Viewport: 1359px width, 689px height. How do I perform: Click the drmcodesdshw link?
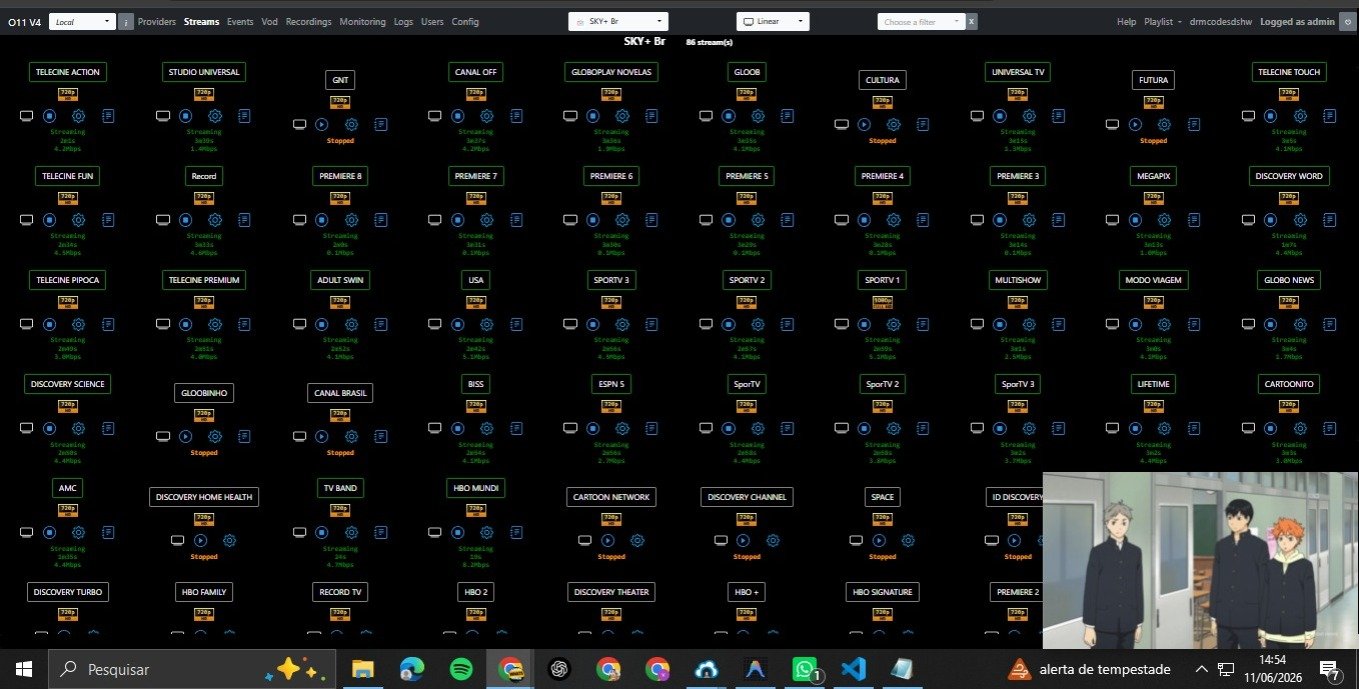(1221, 21)
